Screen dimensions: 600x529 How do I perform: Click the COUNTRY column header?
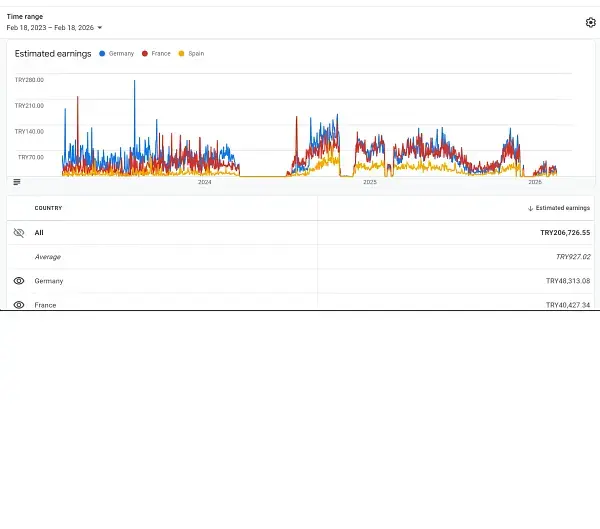(48, 208)
